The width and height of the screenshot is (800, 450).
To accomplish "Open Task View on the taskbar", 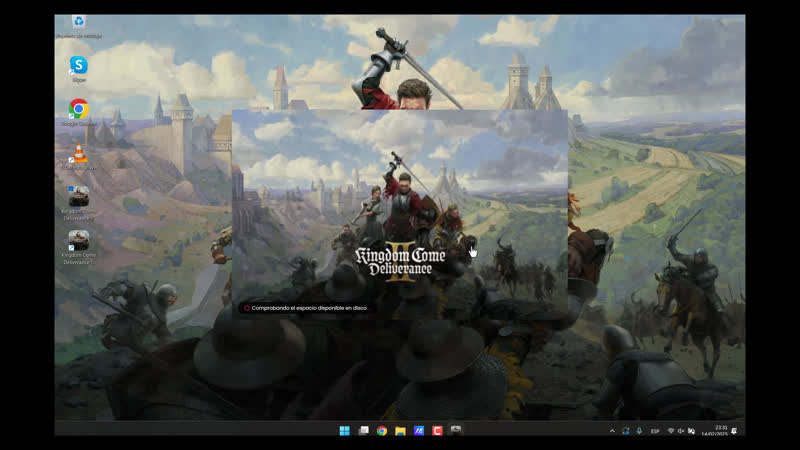I will click(363, 431).
